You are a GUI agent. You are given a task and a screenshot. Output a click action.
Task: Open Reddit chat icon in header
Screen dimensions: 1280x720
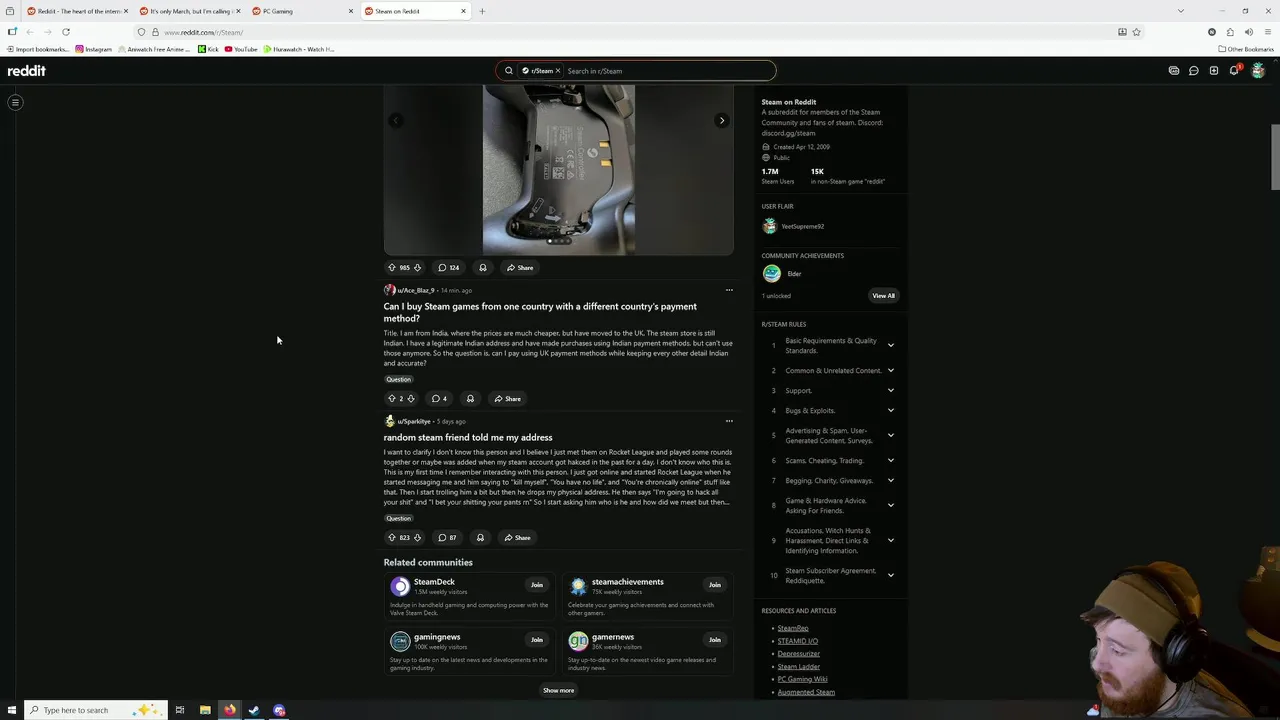tap(1194, 71)
